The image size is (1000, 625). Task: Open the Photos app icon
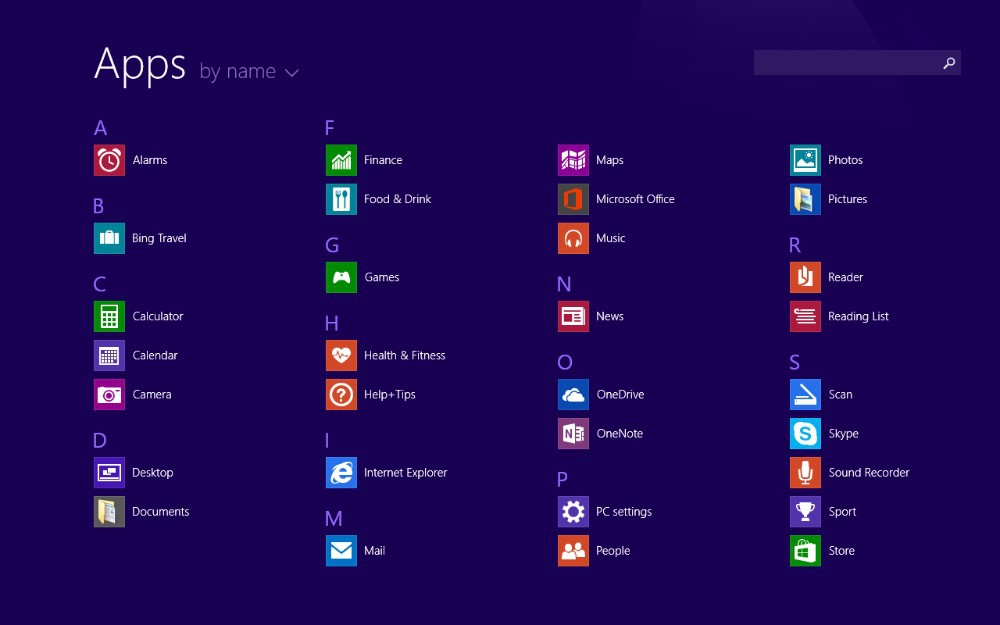805,160
